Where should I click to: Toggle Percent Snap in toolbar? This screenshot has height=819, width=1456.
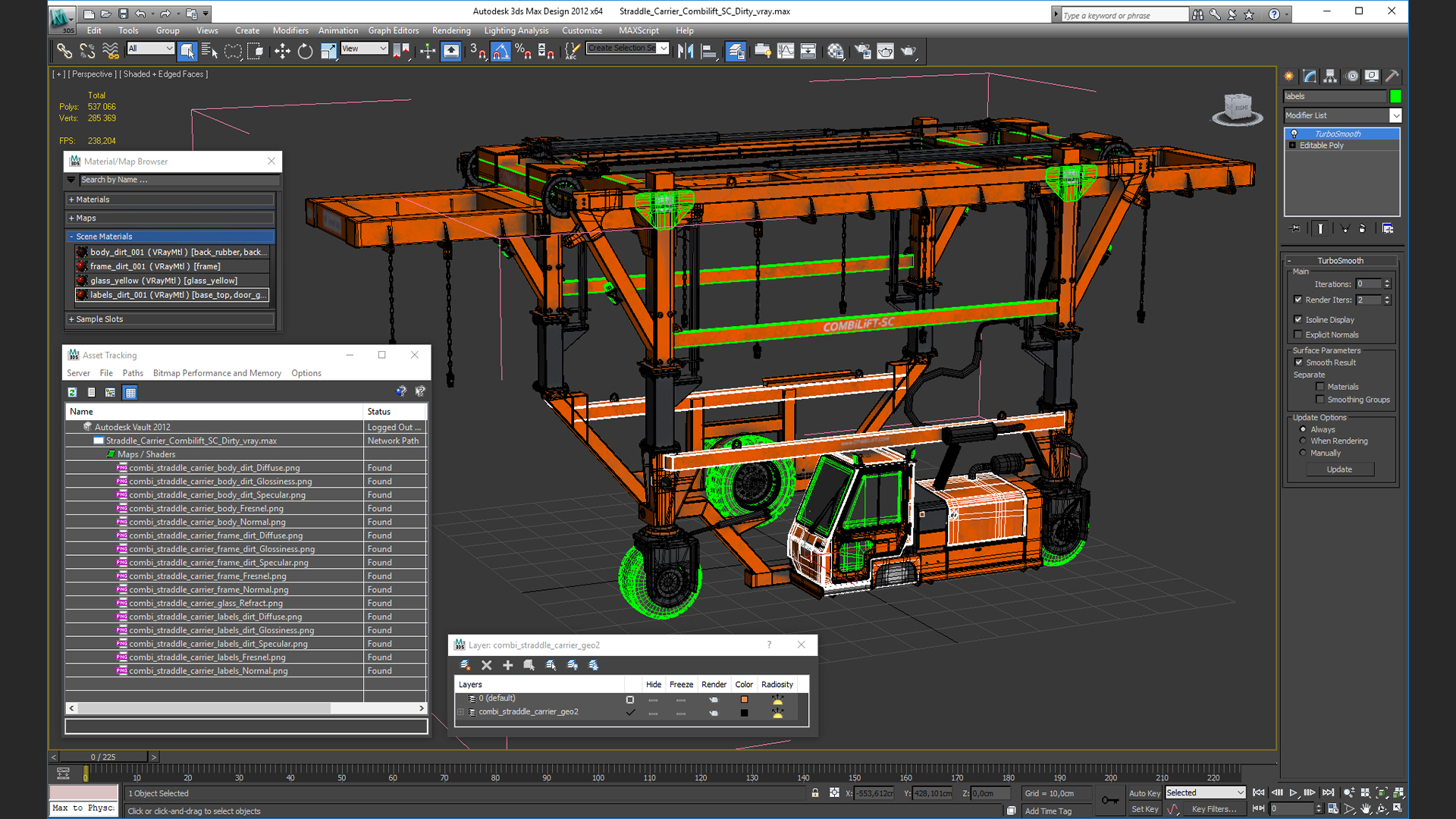(x=523, y=51)
